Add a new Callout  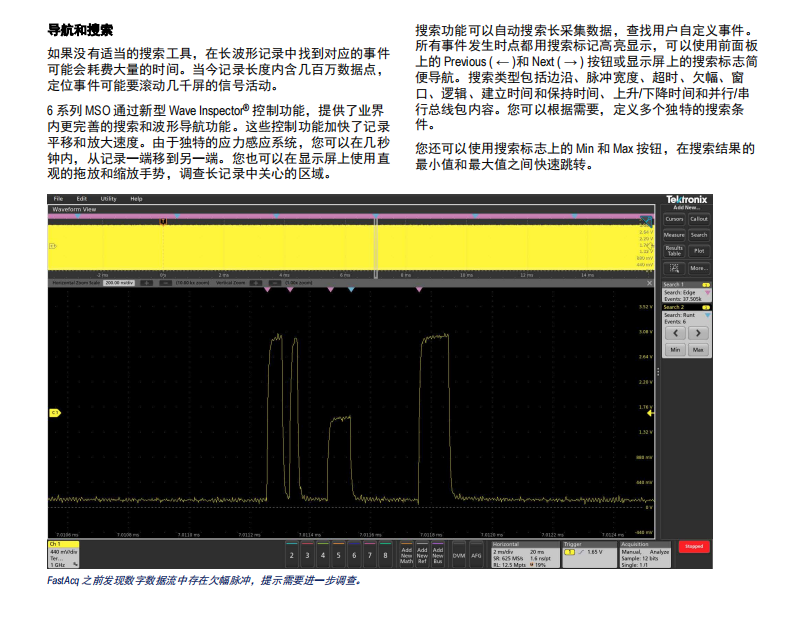click(x=699, y=219)
